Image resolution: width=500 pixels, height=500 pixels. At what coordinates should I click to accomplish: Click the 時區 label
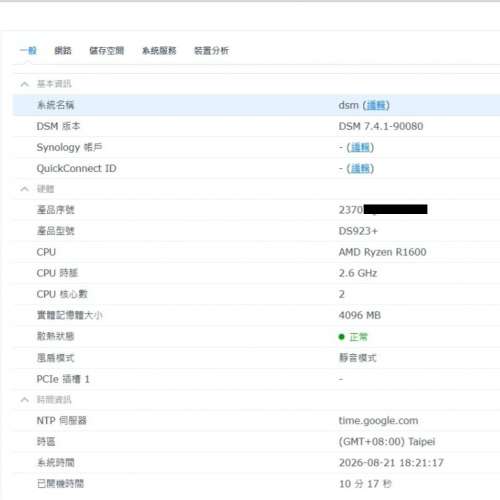(x=46, y=442)
